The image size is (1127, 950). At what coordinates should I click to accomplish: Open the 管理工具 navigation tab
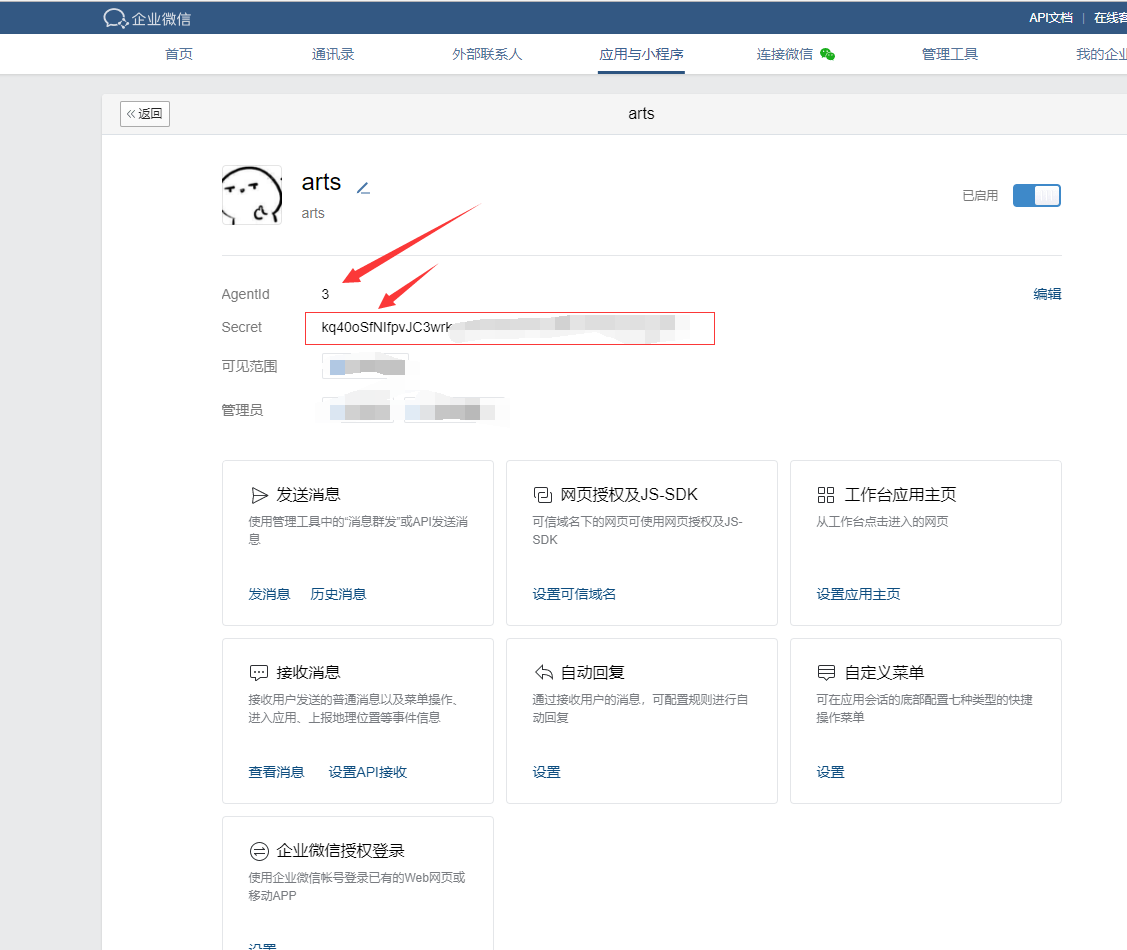point(949,54)
